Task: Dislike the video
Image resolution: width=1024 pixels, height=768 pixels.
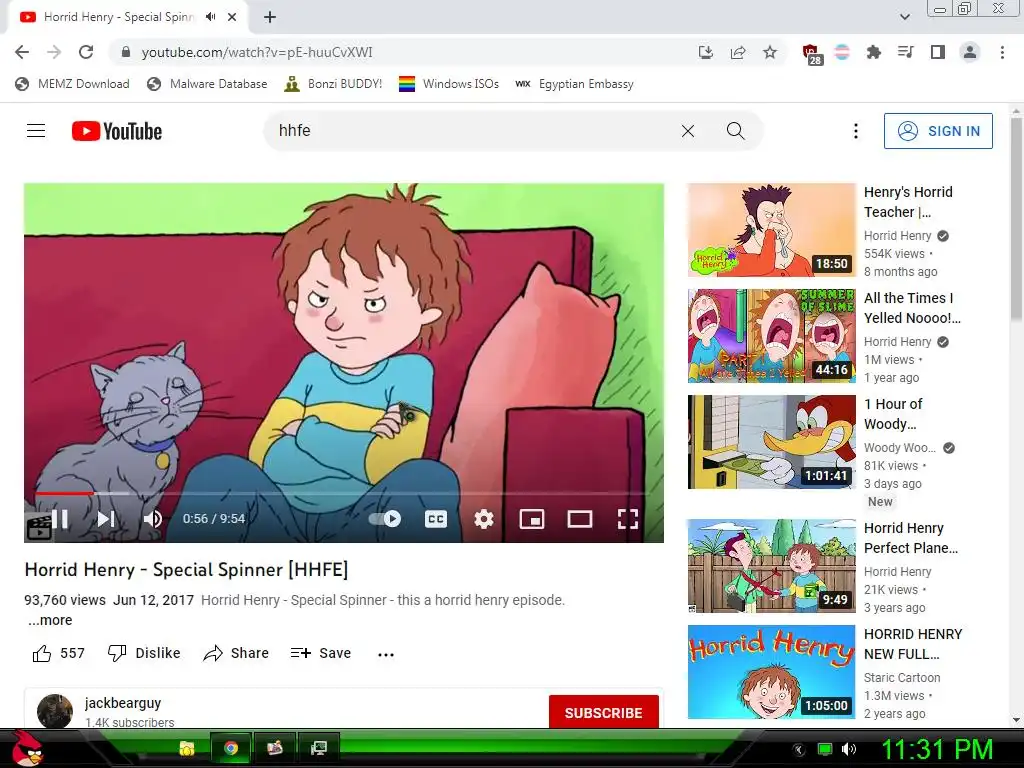Action: (x=144, y=653)
